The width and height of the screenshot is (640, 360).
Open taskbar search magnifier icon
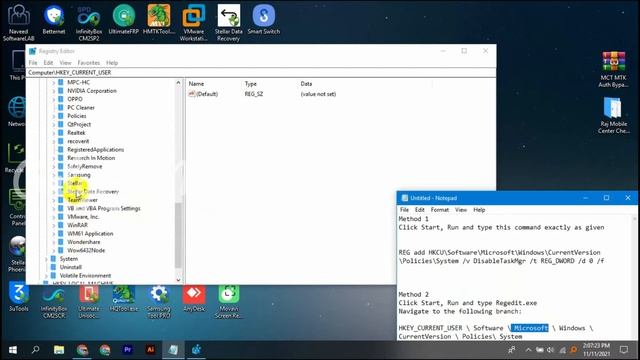click(36, 350)
